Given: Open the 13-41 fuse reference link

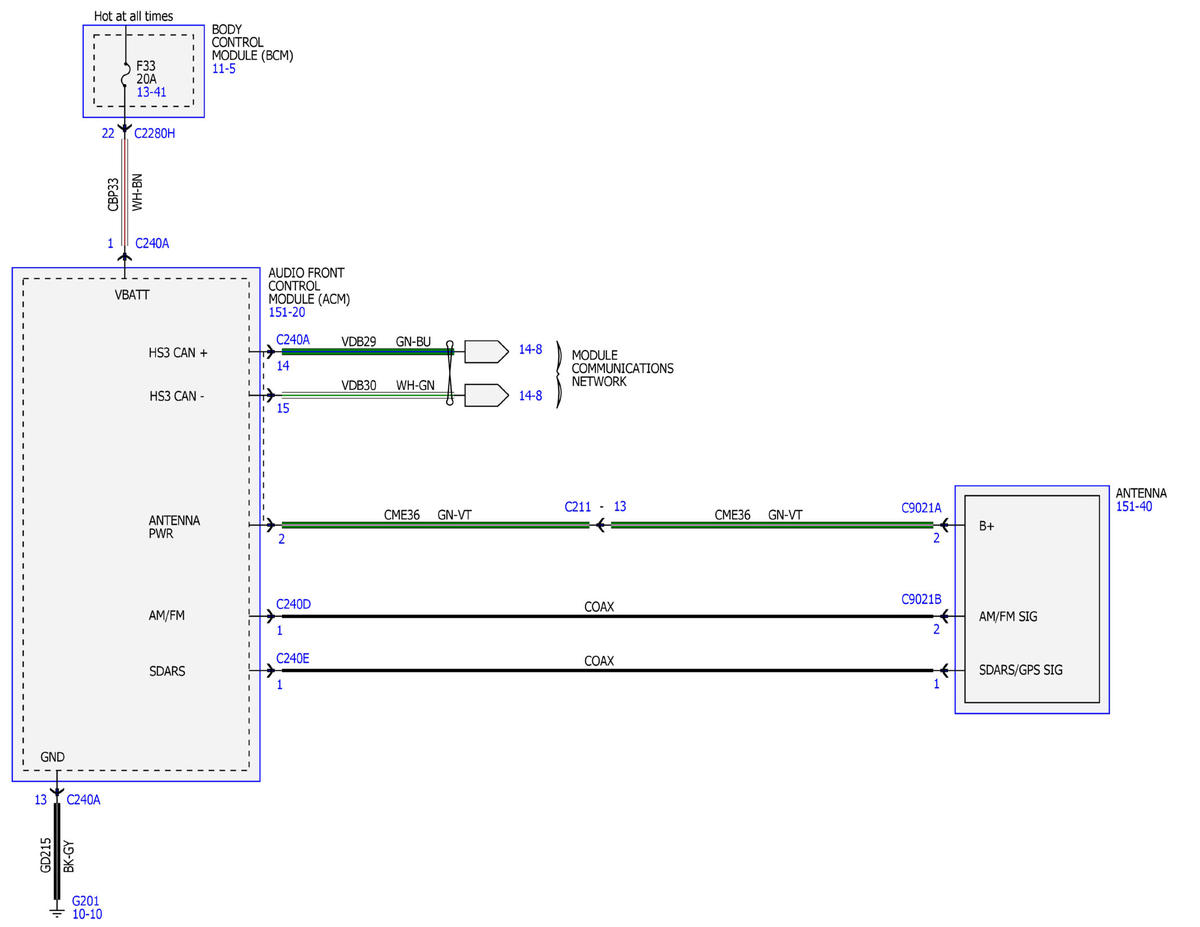Looking at the screenshot, I should coord(151,92).
